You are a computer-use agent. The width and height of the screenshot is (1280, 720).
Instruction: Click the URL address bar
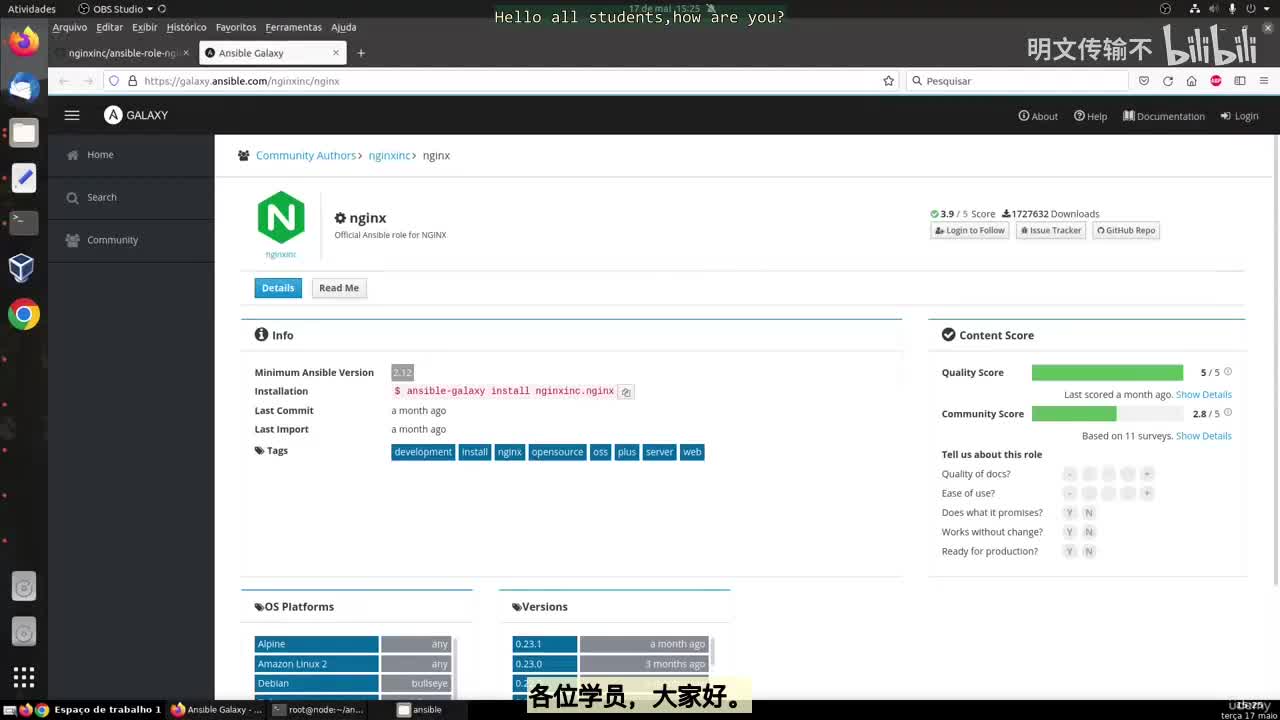point(500,81)
